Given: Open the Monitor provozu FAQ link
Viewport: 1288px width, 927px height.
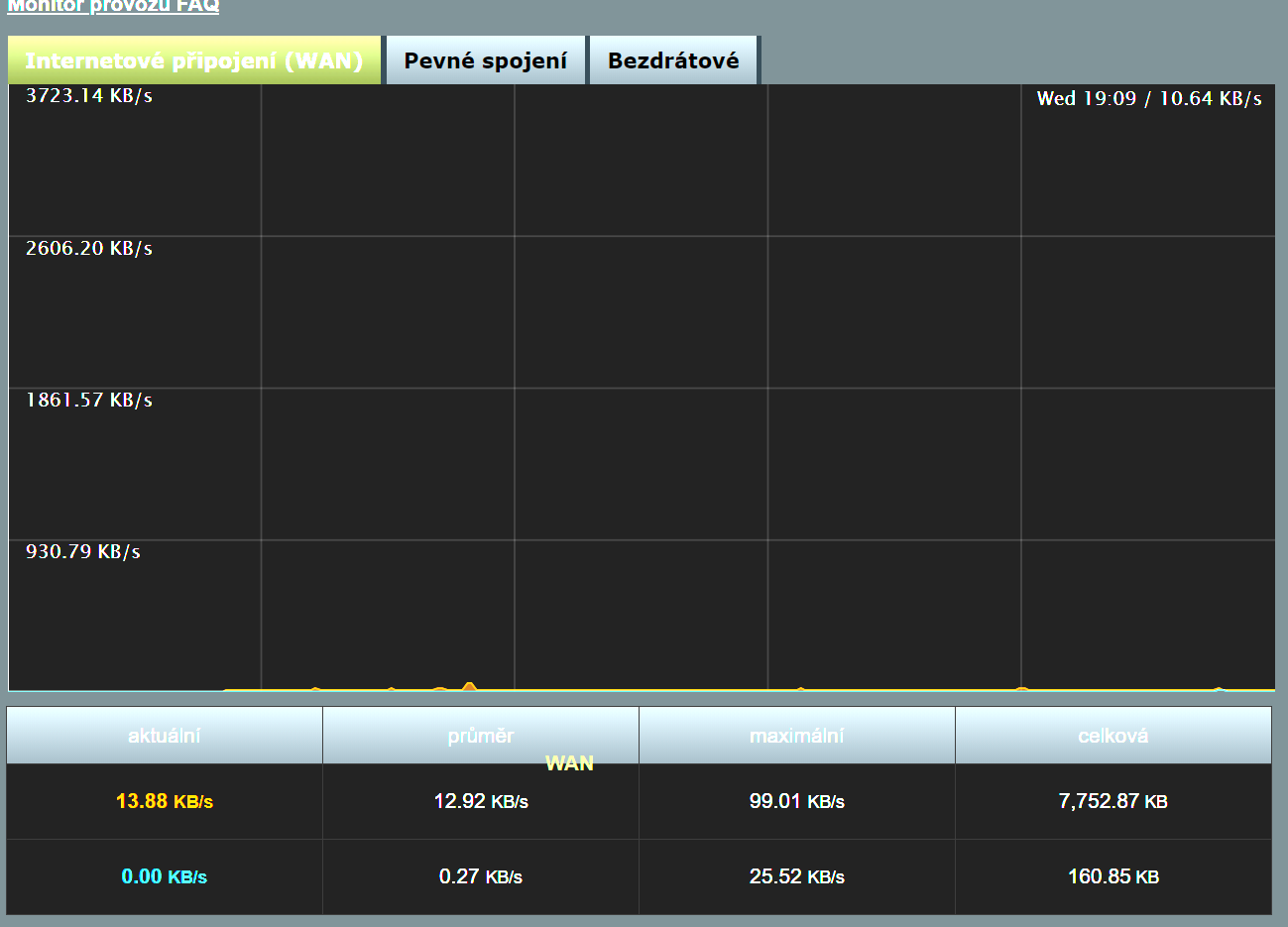Looking at the screenshot, I should pyautogui.click(x=113, y=6).
